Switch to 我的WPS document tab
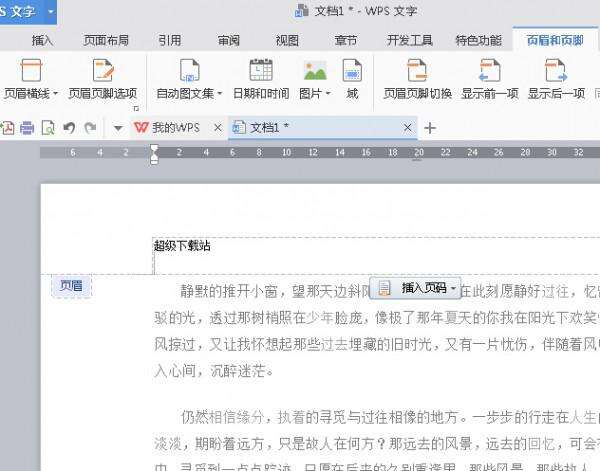This screenshot has height=471, width=600. tap(167, 127)
